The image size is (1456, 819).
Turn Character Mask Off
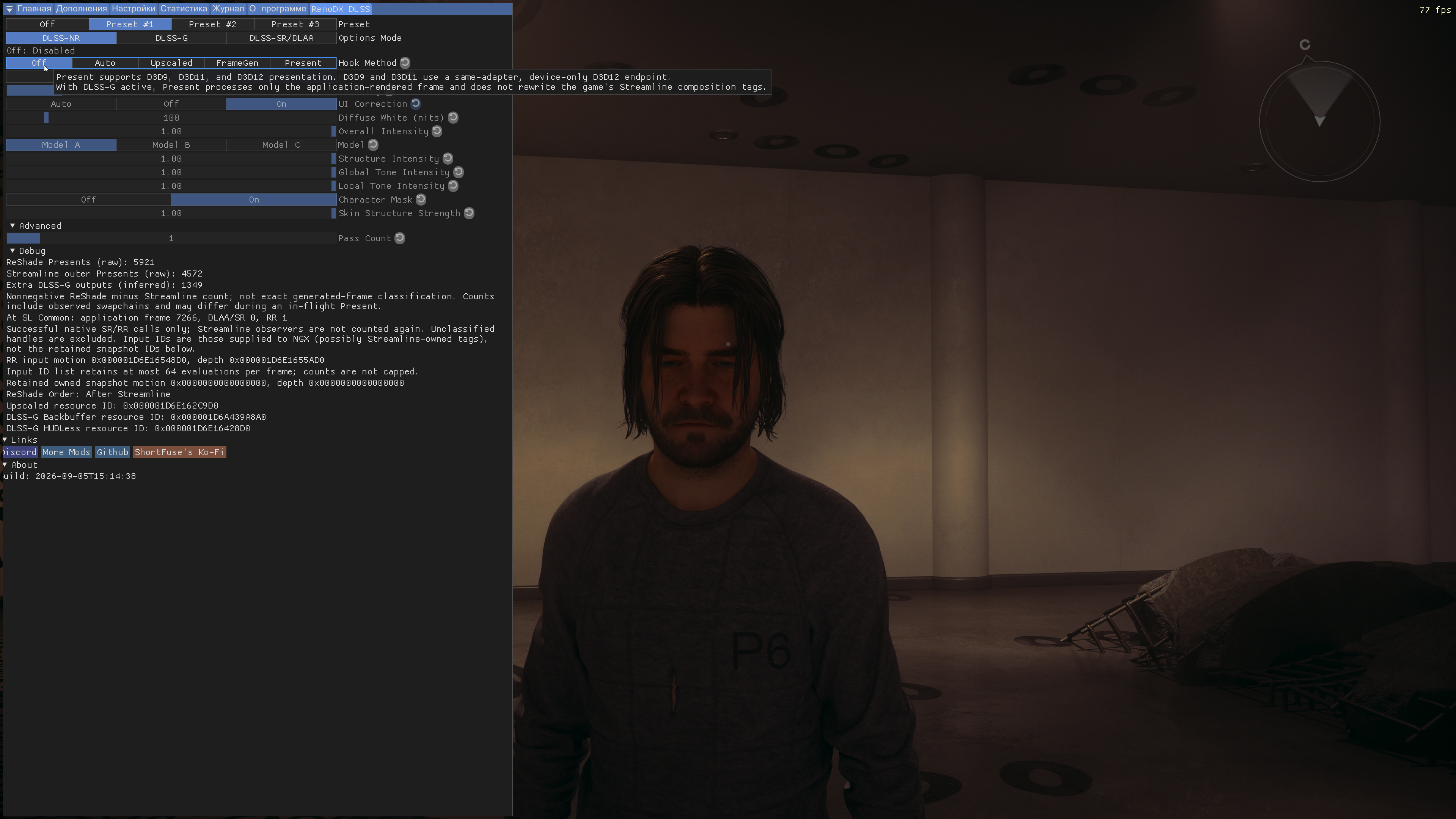(88, 200)
